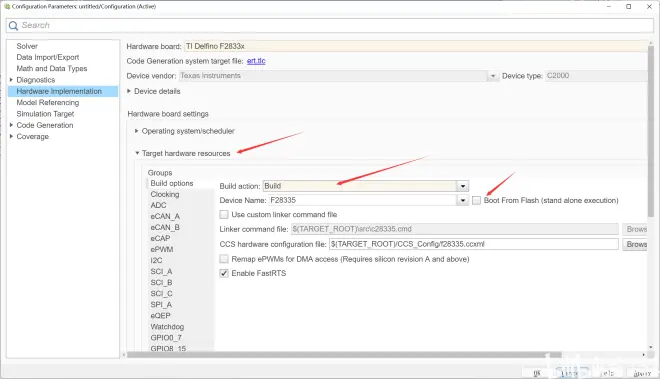The width and height of the screenshot is (660, 379).
Task: Select the SCI_B group
Action: pyautogui.click(x=161, y=283)
